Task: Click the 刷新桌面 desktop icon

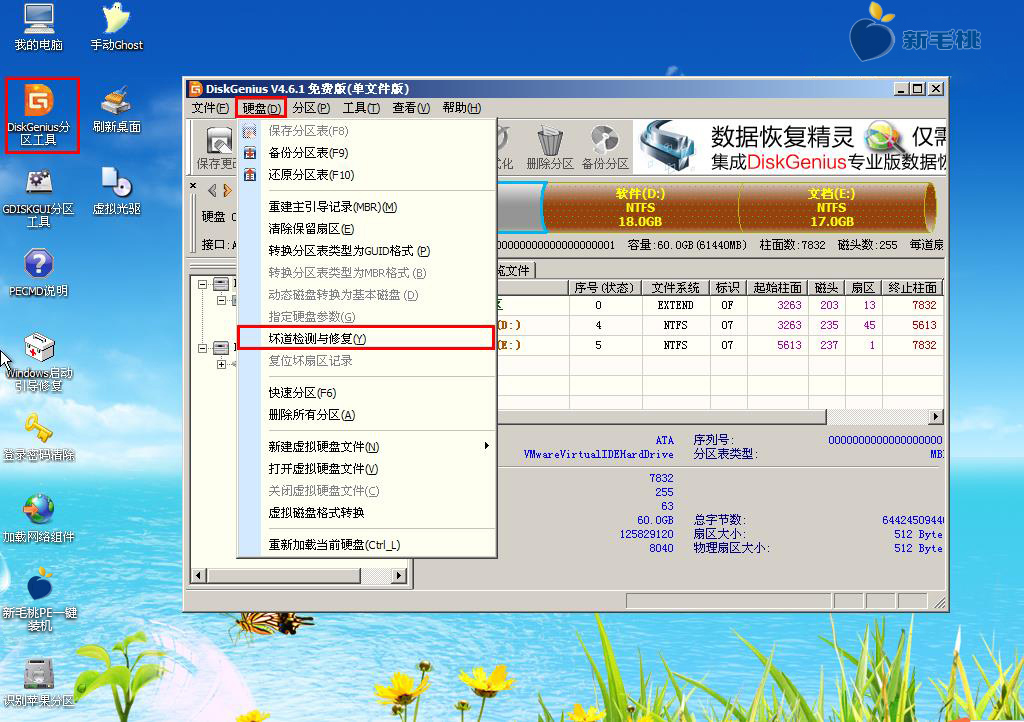Action: 116,109
